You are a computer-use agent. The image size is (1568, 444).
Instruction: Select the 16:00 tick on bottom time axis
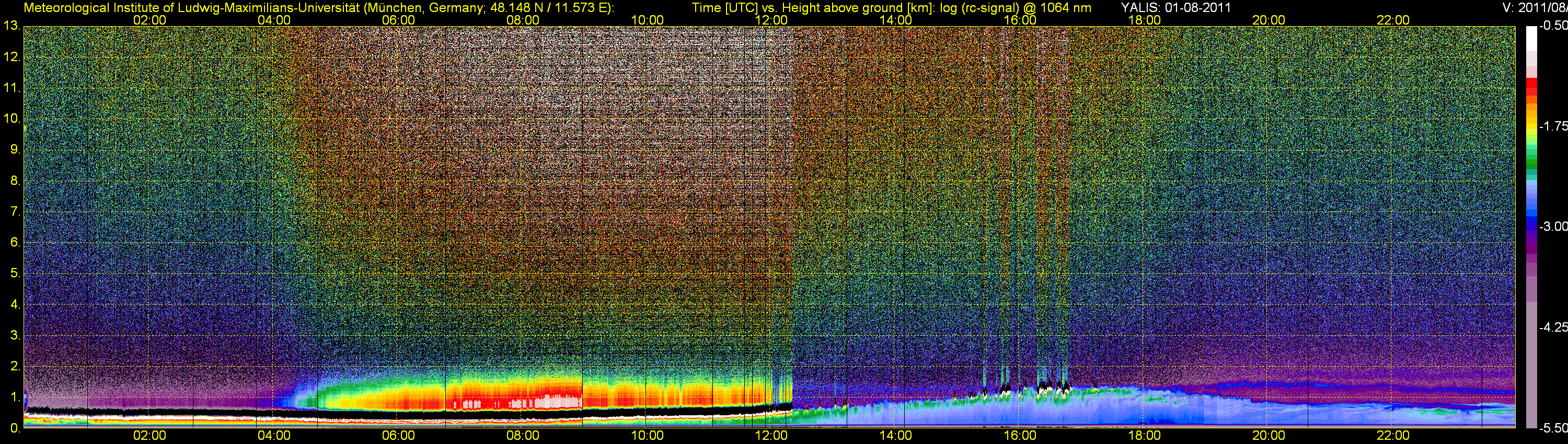[x=1020, y=436]
